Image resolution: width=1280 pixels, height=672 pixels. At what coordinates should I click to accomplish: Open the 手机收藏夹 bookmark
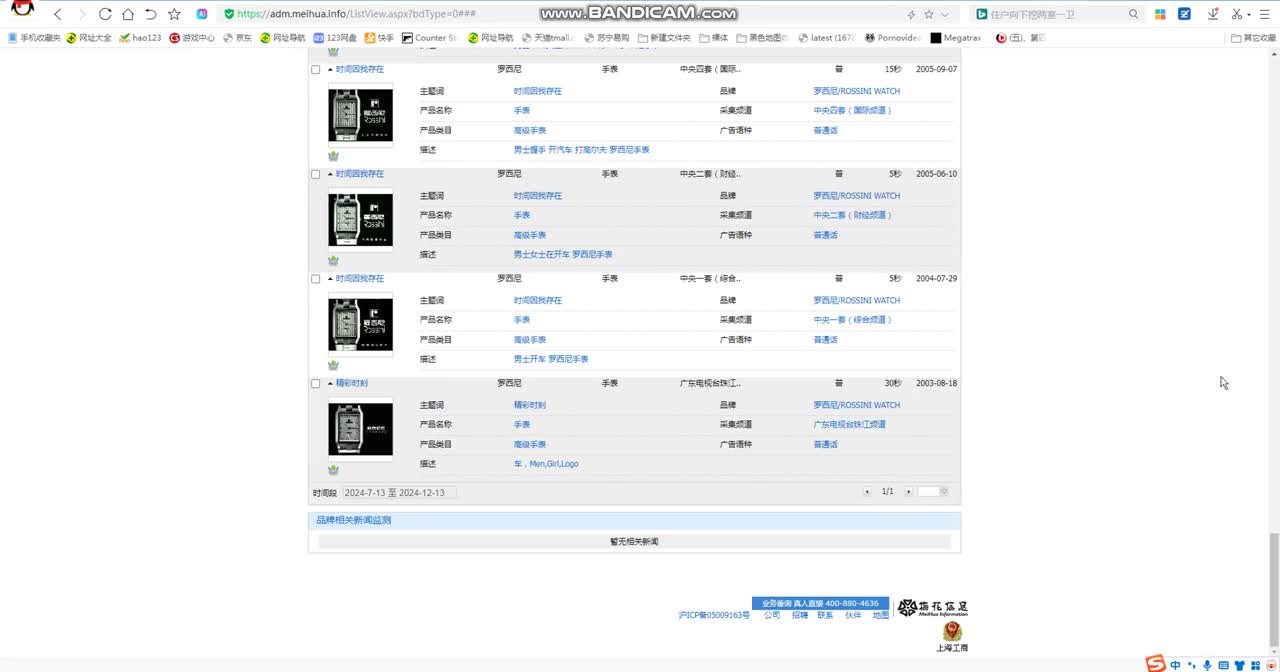[34, 38]
